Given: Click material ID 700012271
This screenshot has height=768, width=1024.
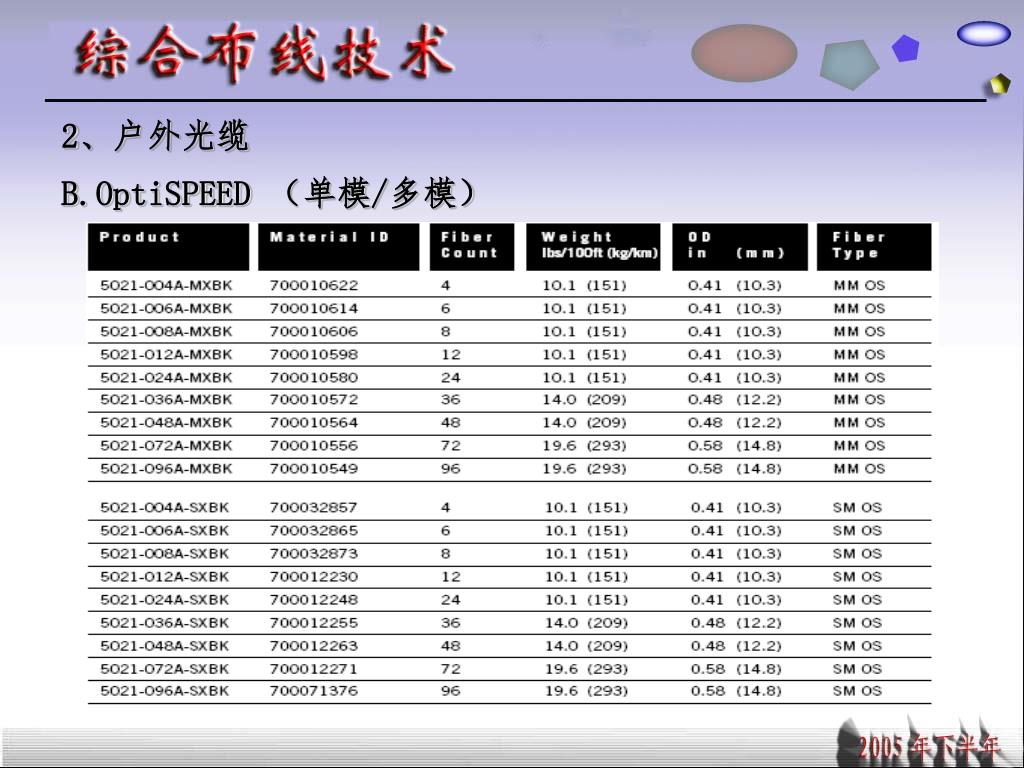Looking at the screenshot, I should coord(314,669).
